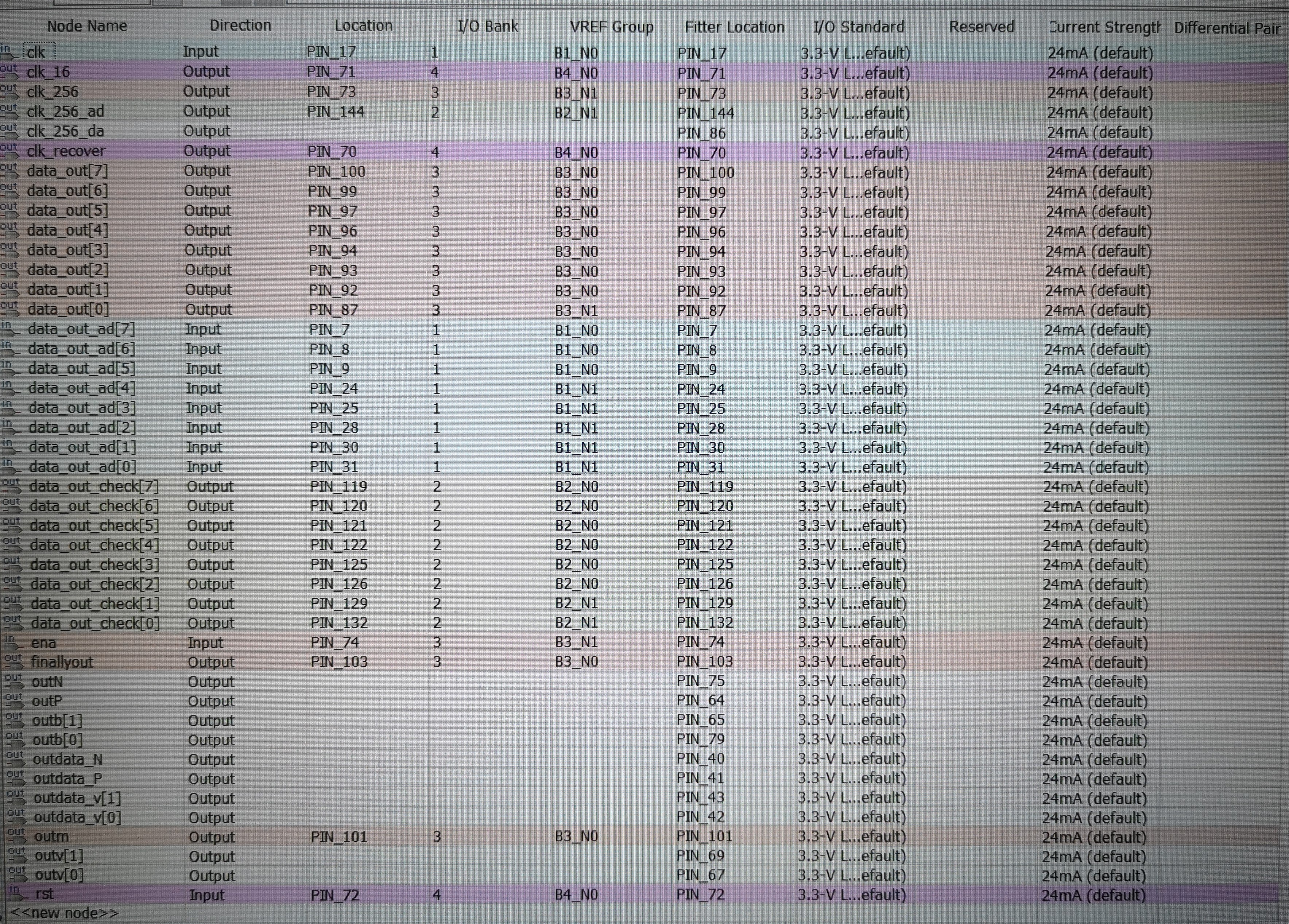The width and height of the screenshot is (1289, 924).
Task: Open the I/O Standard cell for clk_recover
Action: 855,153
